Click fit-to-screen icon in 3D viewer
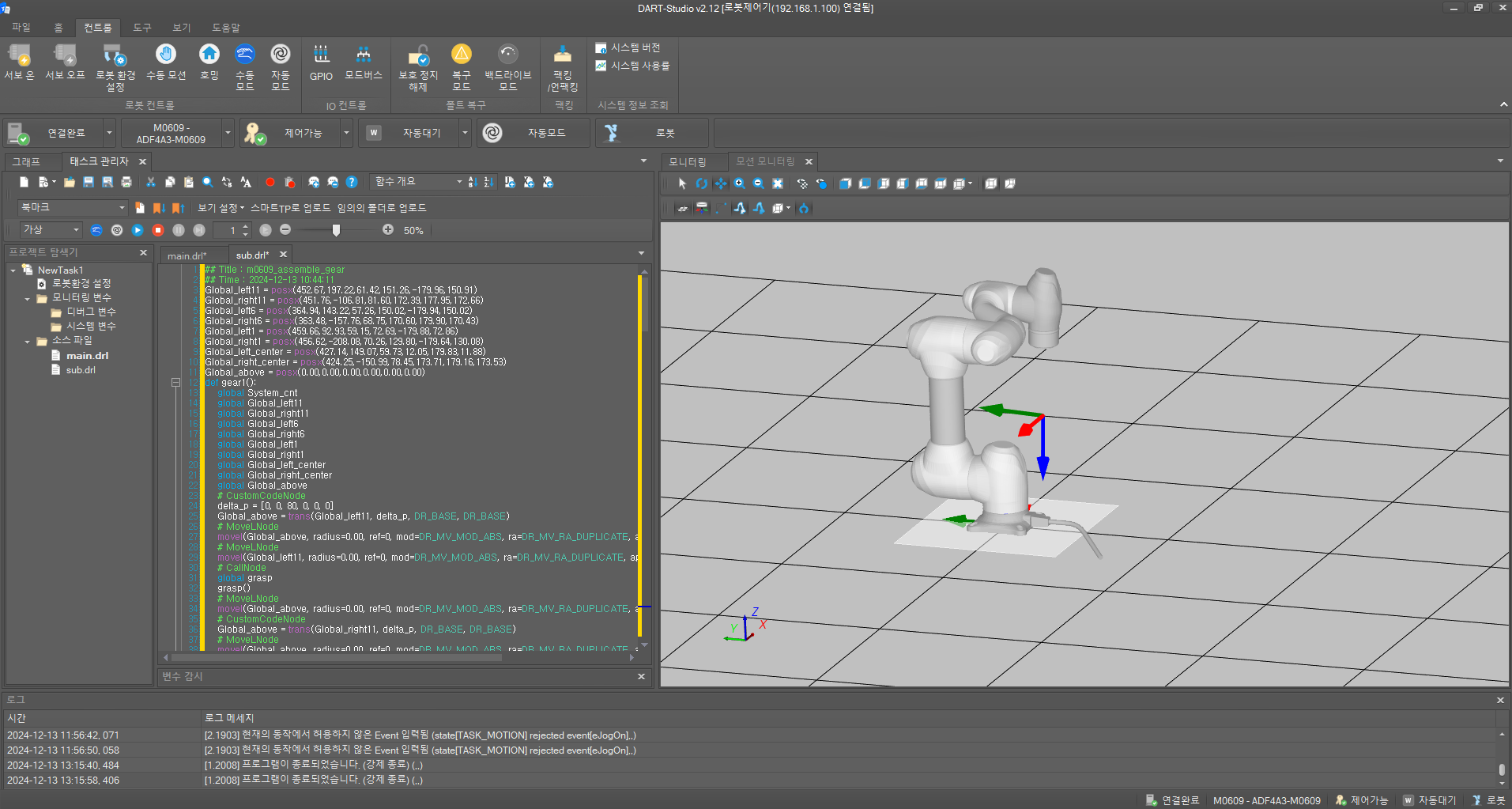 778,183
